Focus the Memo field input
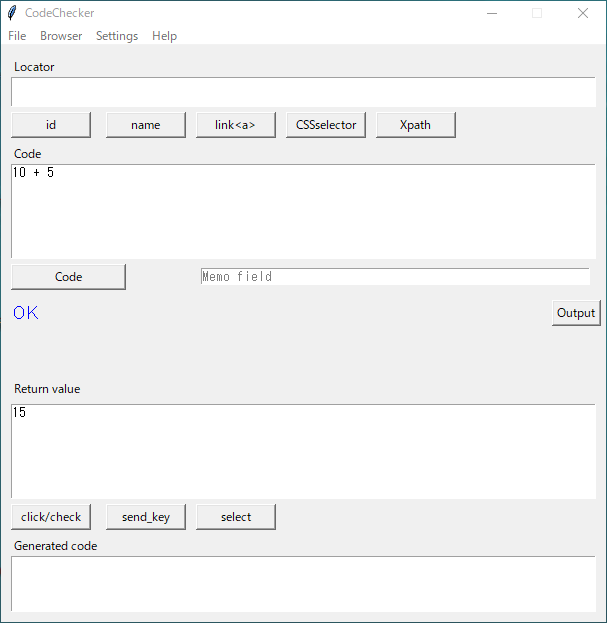The image size is (607, 623). (395, 277)
